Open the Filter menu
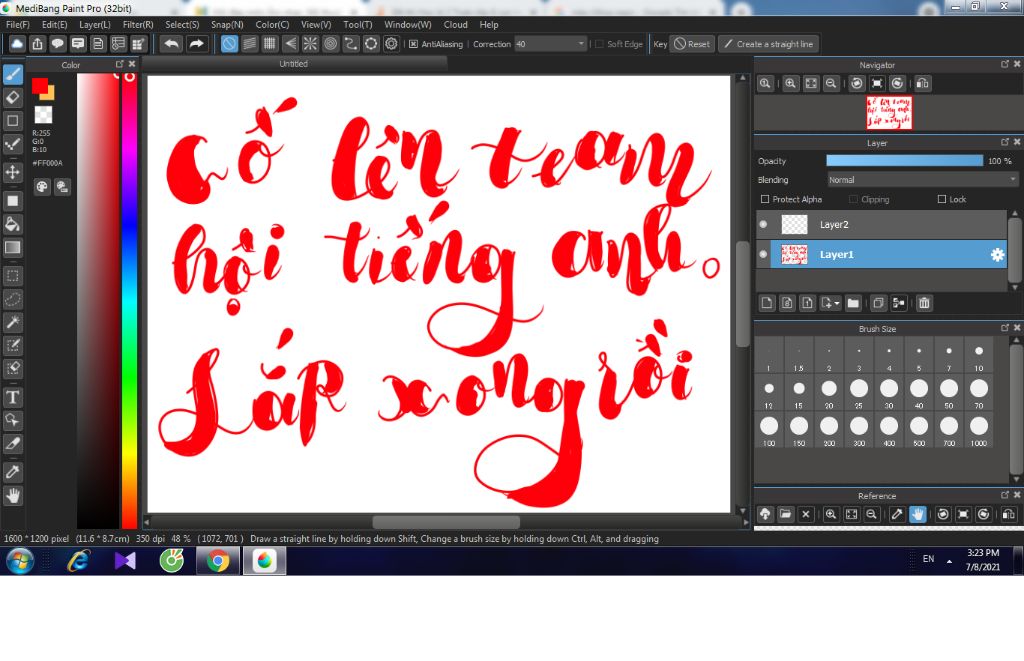The image size is (1024, 661). (x=138, y=24)
